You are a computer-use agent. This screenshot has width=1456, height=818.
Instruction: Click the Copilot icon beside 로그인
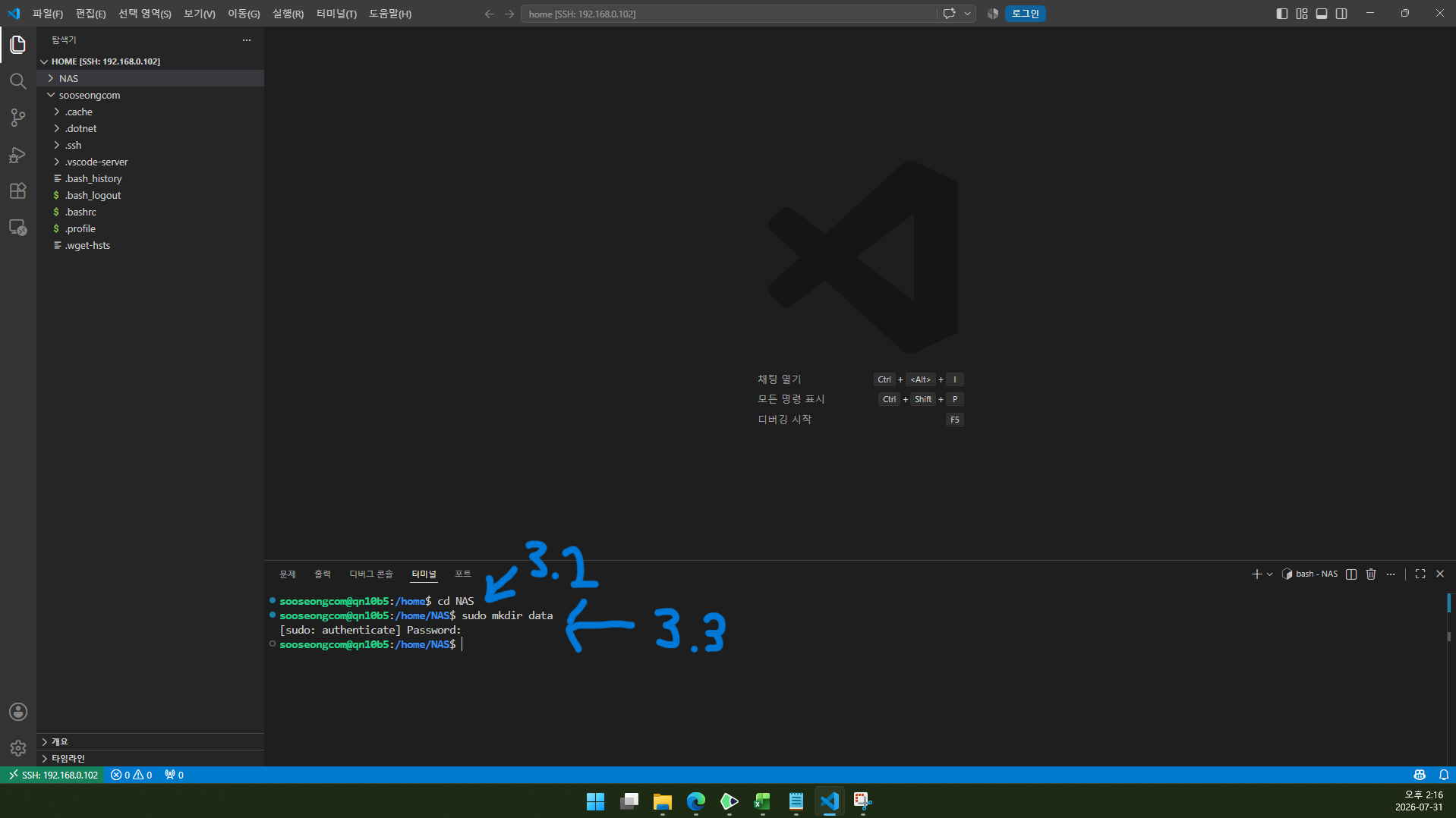(993, 14)
